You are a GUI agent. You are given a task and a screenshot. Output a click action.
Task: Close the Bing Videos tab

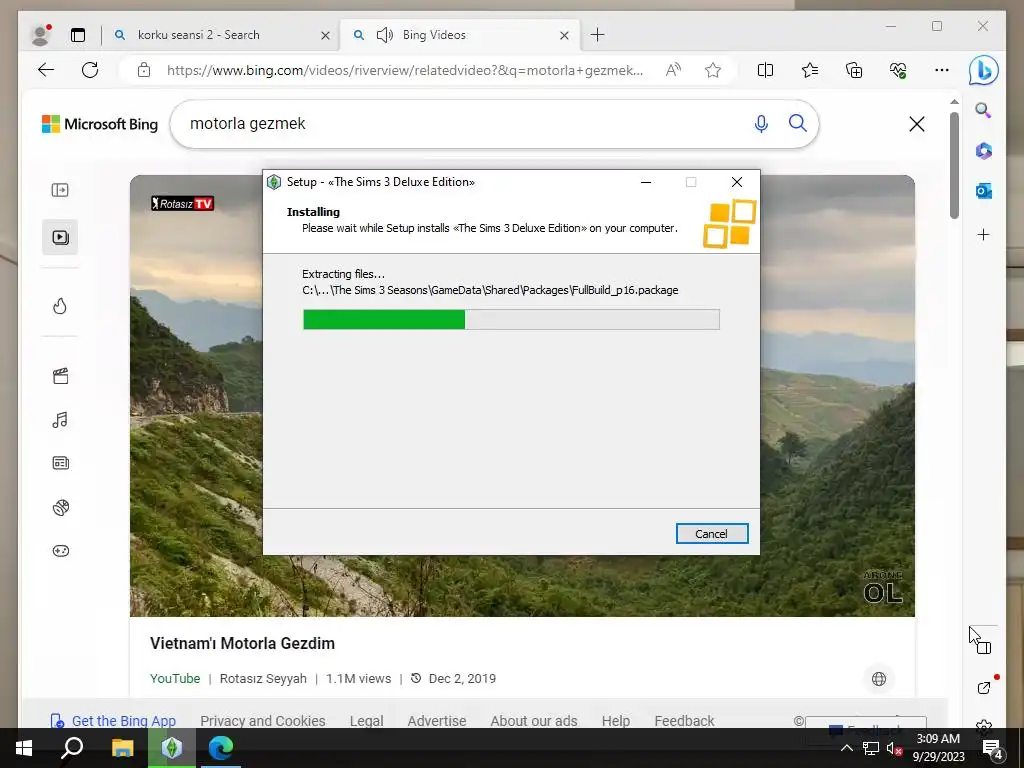[x=564, y=36]
